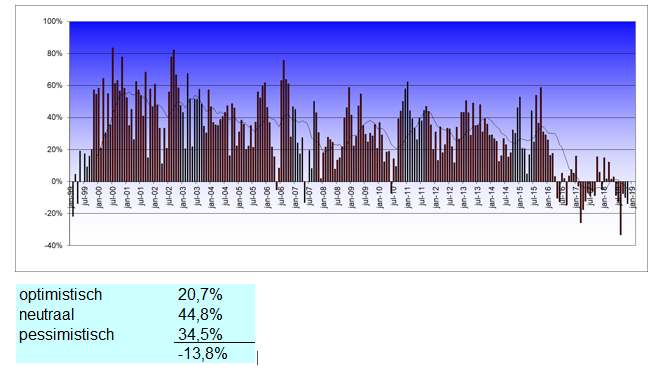Select the jul-99 x-axis label
The height and width of the screenshot is (375, 652).
coord(85,196)
